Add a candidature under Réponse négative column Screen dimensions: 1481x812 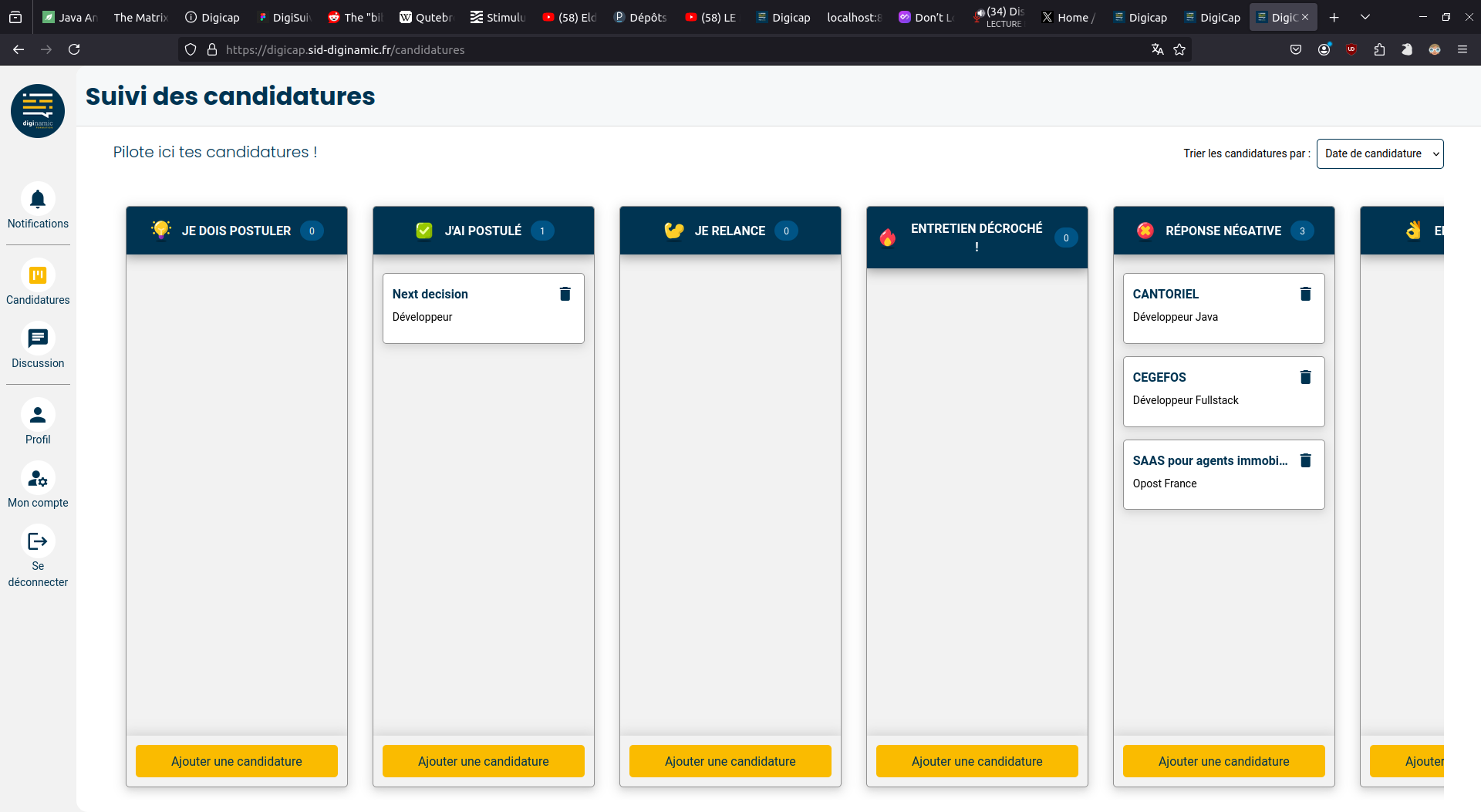click(1223, 761)
